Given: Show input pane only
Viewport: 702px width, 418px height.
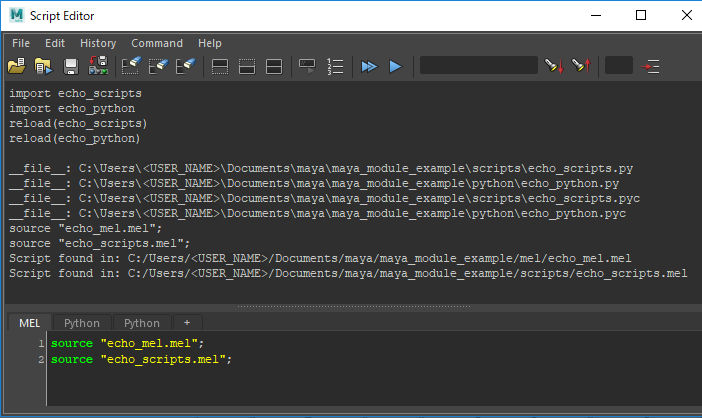Looking at the screenshot, I should pos(247,66).
